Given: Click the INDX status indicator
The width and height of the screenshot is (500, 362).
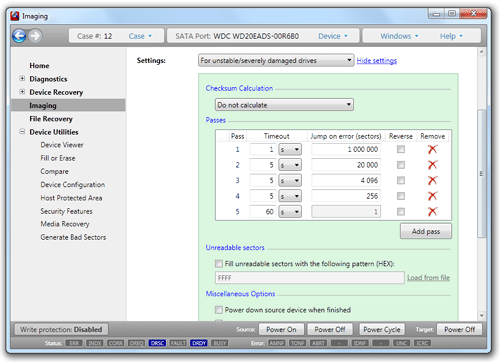Looking at the screenshot, I should [95, 343].
